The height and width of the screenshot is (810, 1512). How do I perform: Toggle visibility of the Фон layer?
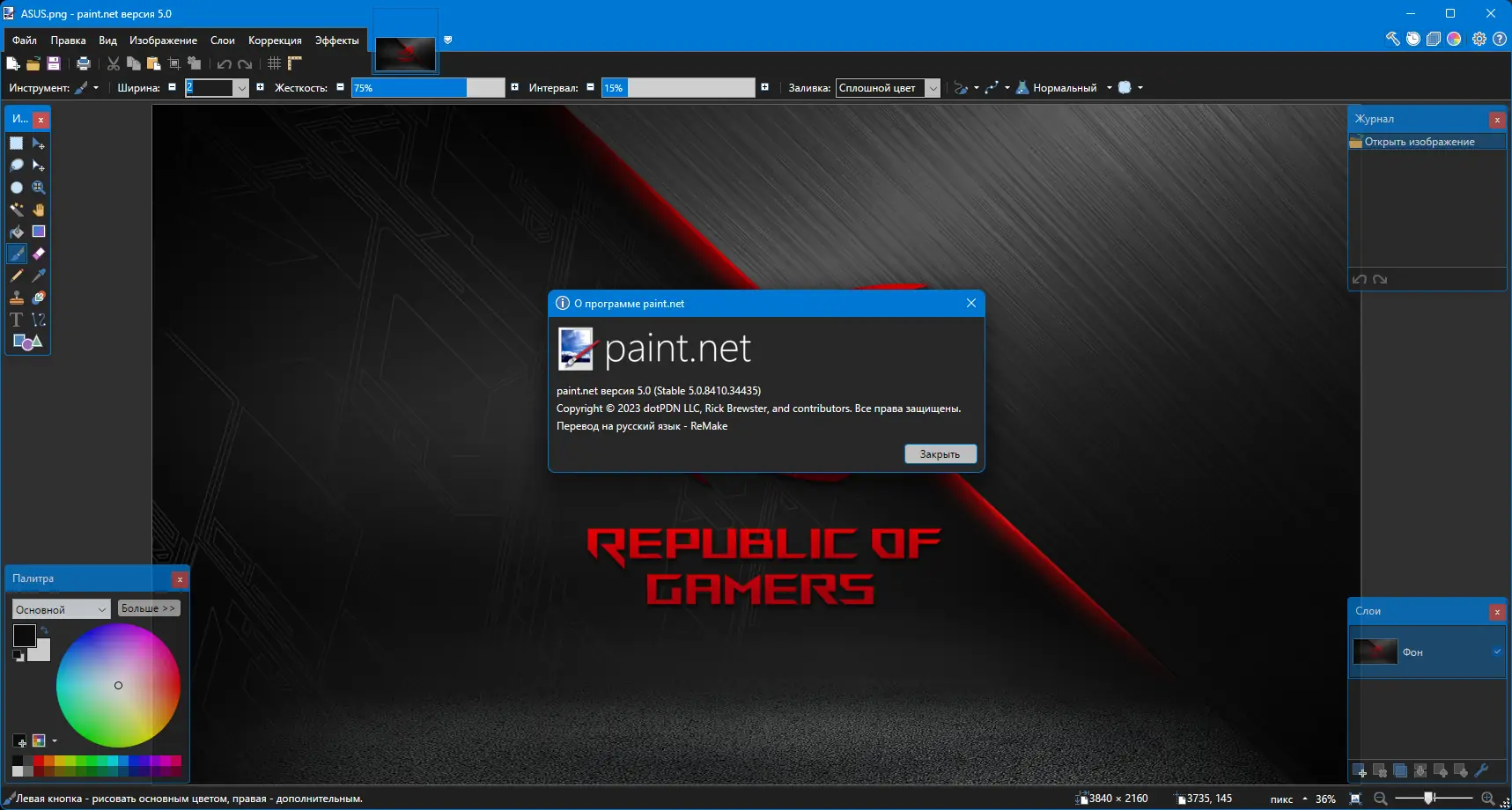pyautogui.click(x=1497, y=652)
